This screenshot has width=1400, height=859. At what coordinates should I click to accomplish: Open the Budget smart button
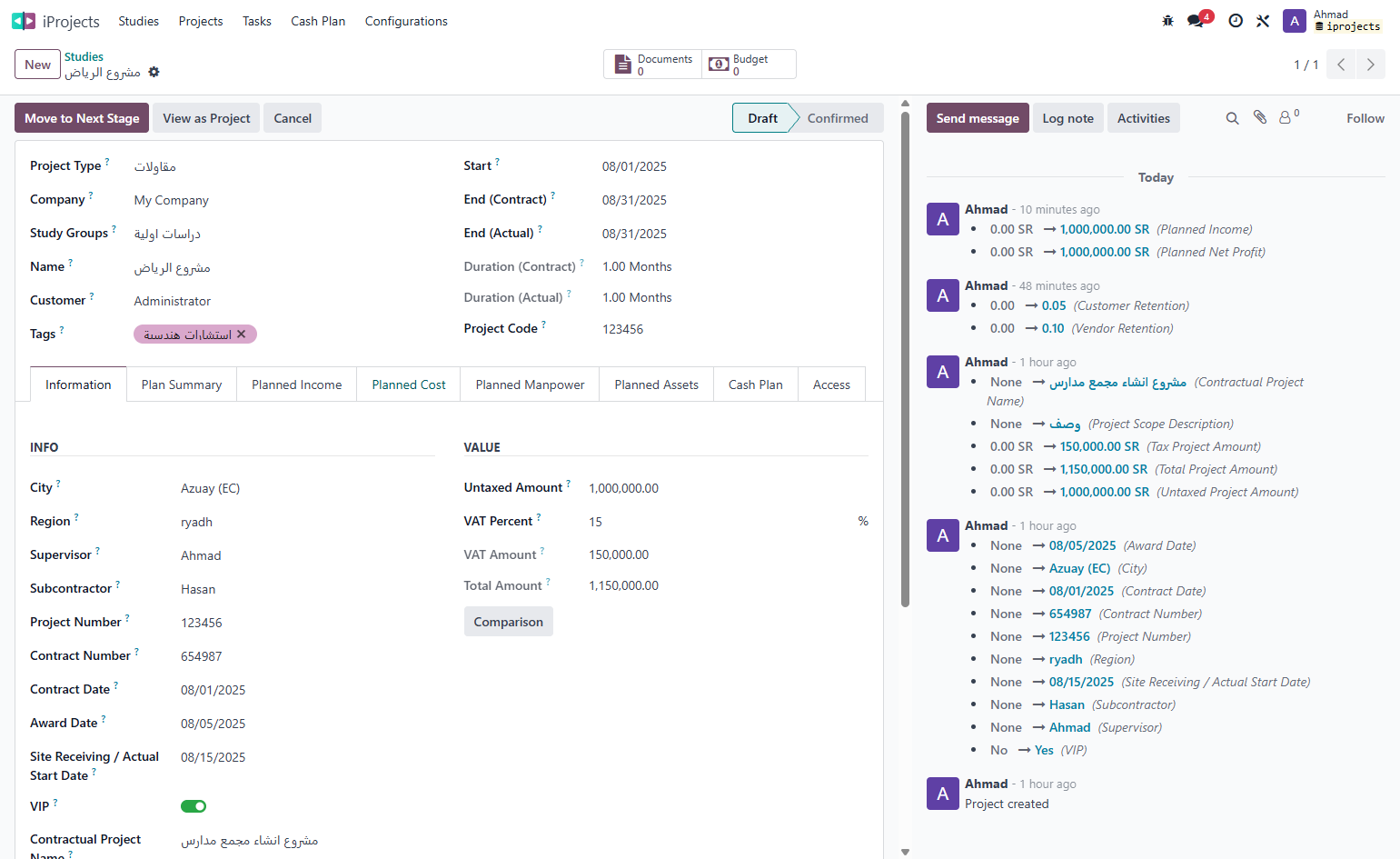tap(749, 65)
